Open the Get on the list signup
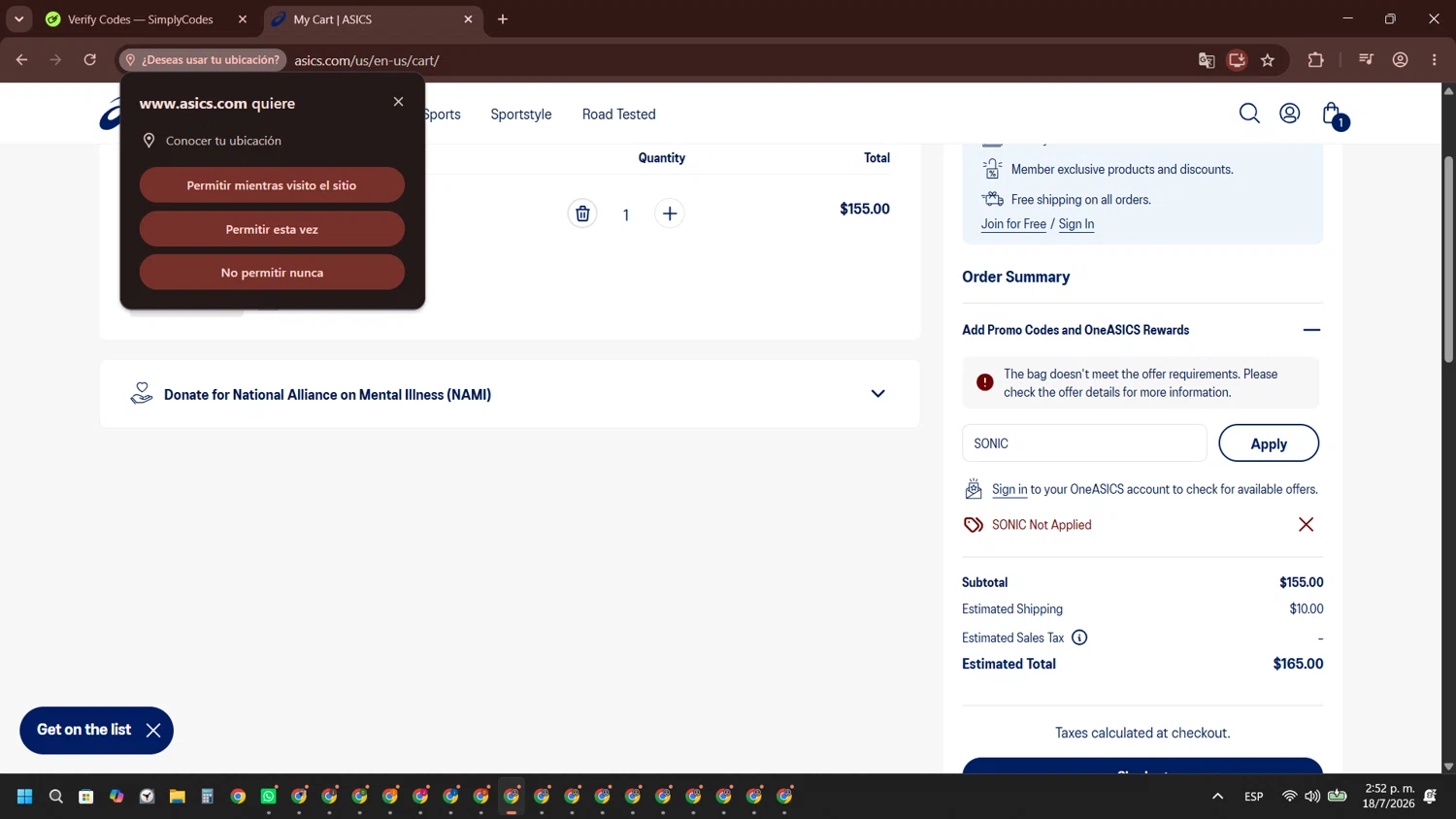Image resolution: width=1456 pixels, height=819 pixels. [x=83, y=730]
